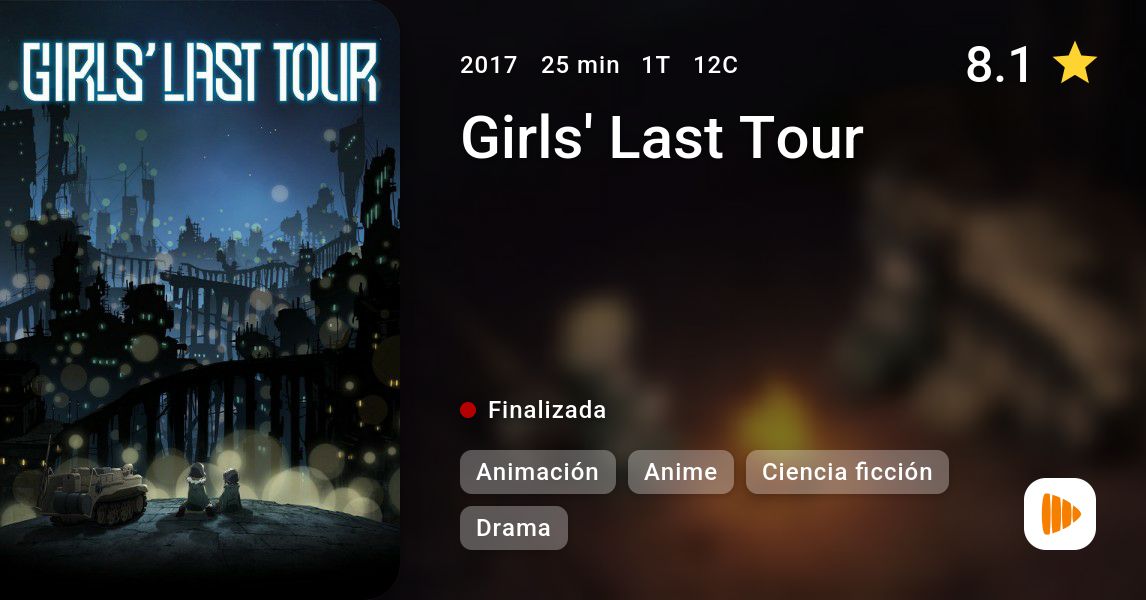The width and height of the screenshot is (1146, 600).
Task: Click the ruined city skyline on poster
Action: click(x=200, y=241)
